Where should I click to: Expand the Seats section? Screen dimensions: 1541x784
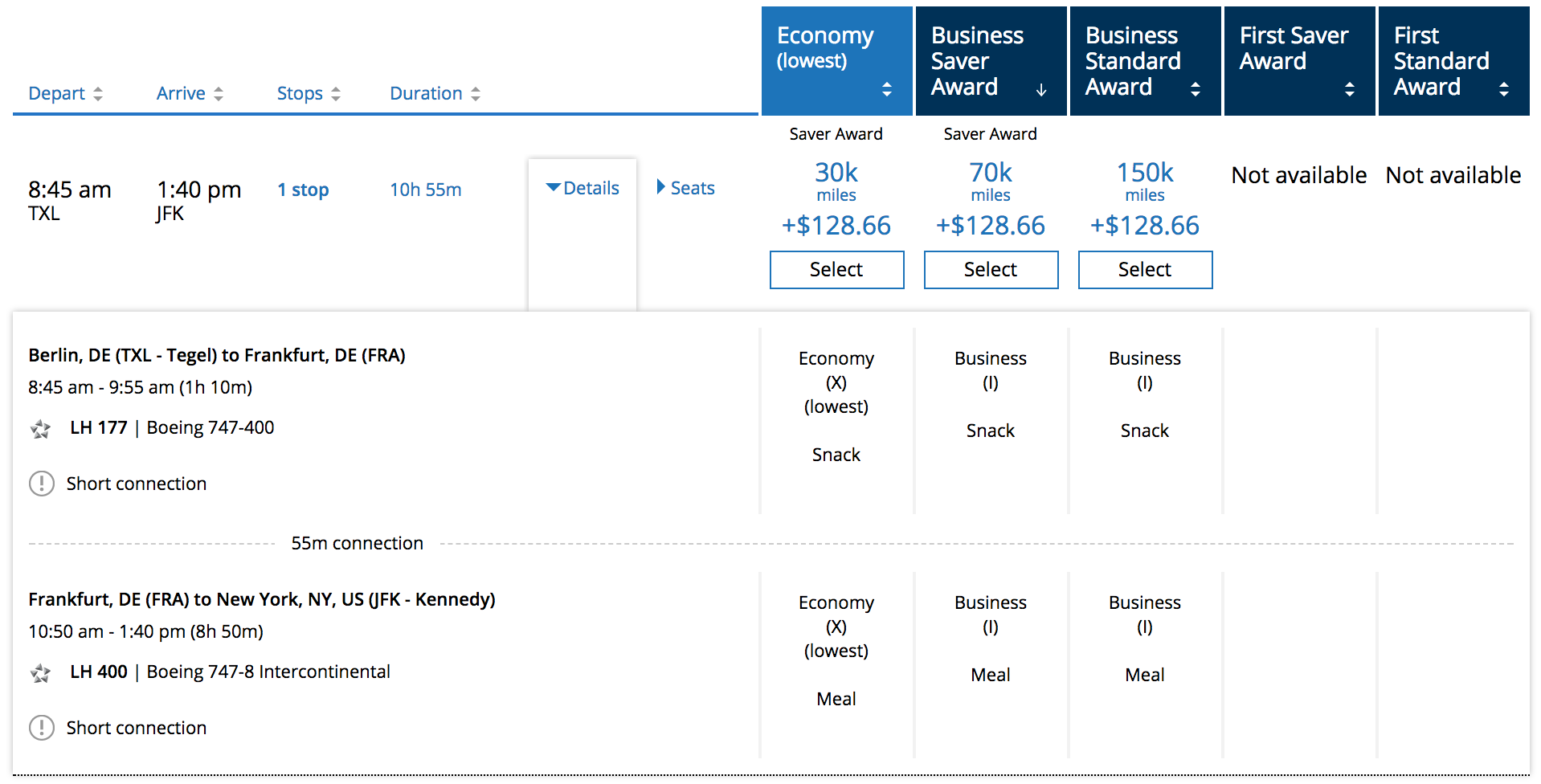685,188
